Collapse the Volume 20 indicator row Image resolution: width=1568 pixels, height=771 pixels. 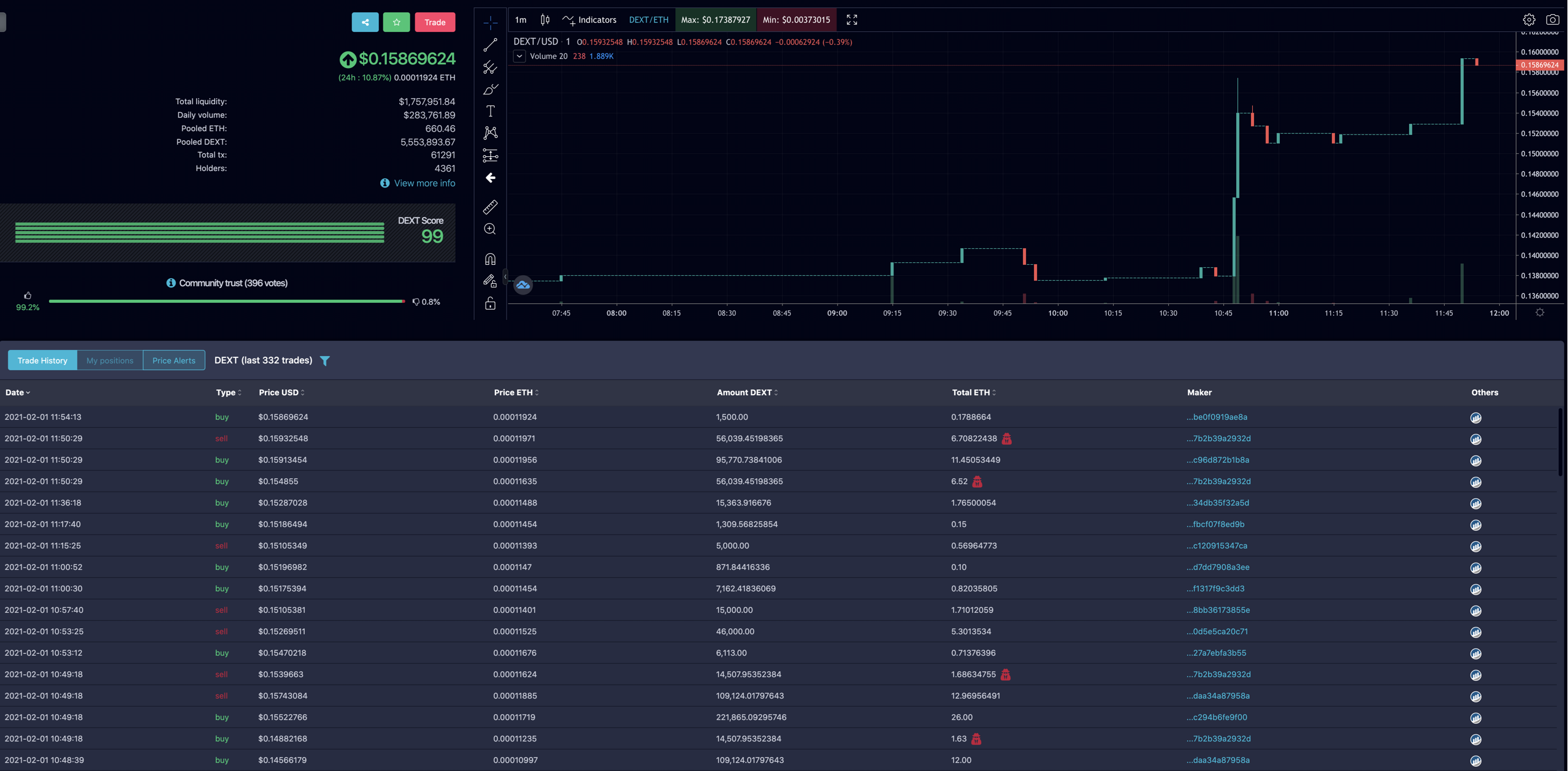[519, 56]
